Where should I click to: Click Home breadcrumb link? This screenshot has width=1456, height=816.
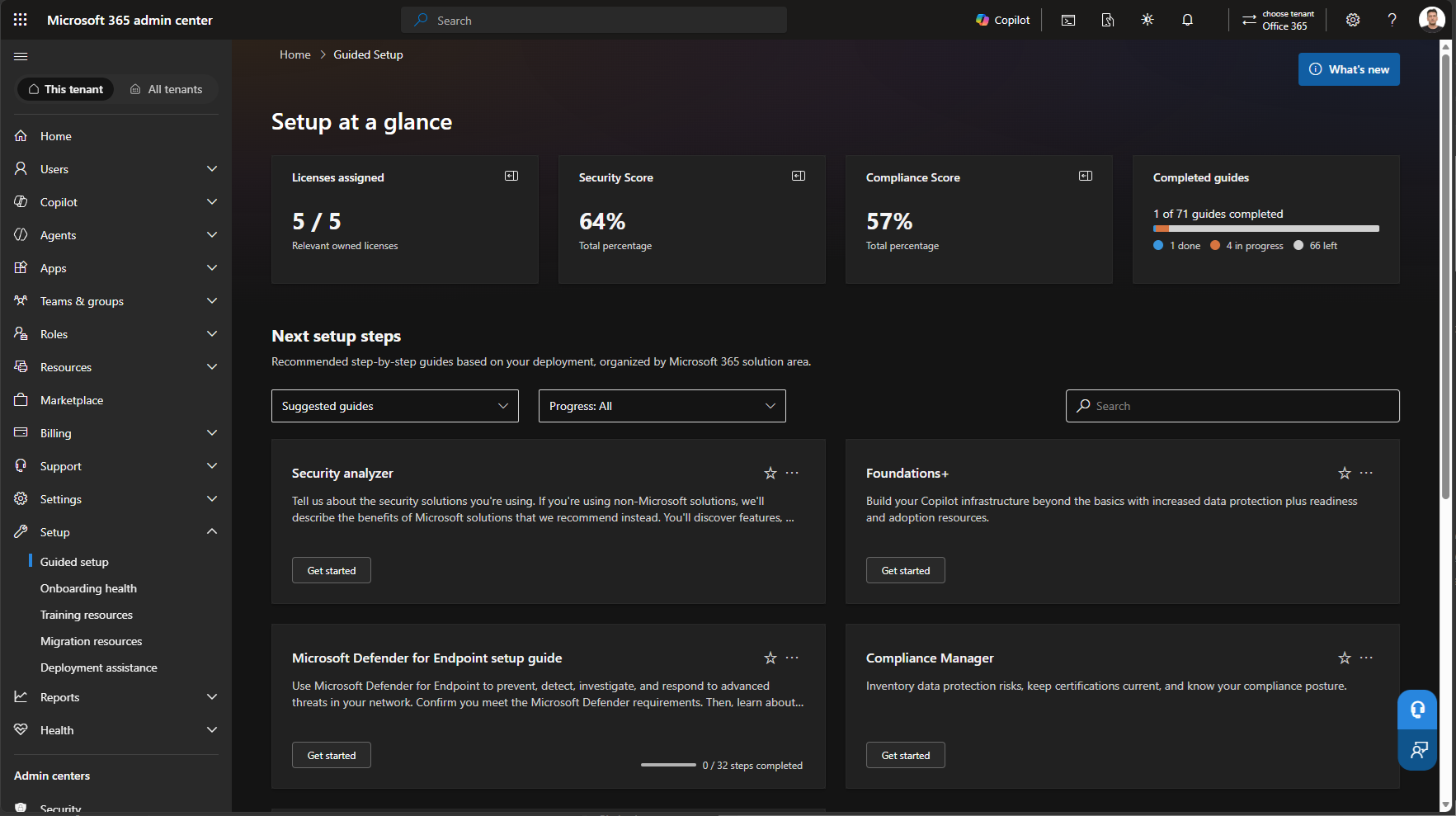295,54
